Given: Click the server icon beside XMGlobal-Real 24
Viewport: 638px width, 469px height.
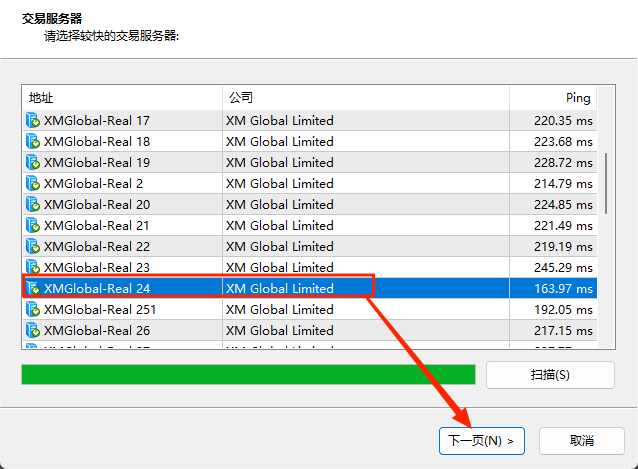Looking at the screenshot, I should [x=33, y=288].
